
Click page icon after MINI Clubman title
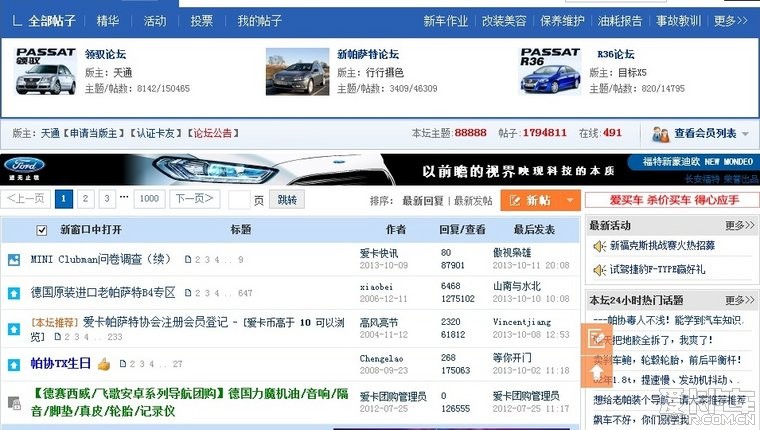188,260
